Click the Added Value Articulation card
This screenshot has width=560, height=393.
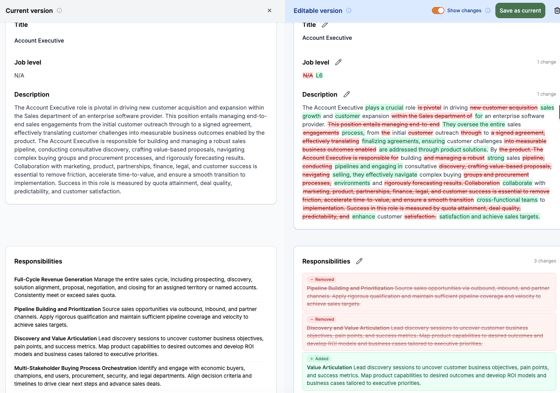(429, 372)
